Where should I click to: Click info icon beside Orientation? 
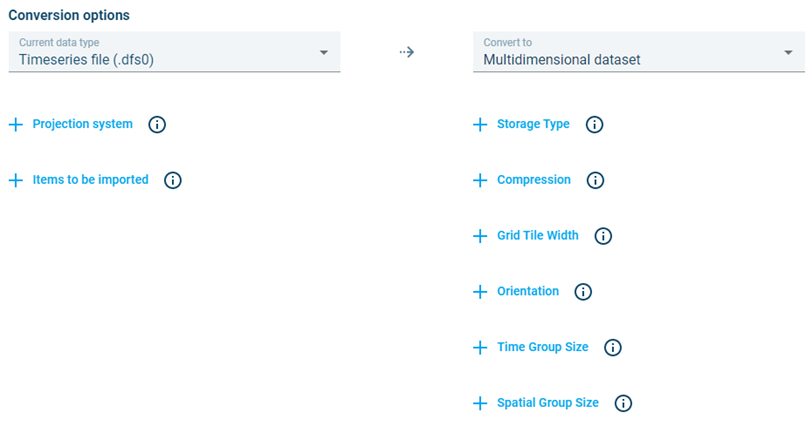coord(584,292)
